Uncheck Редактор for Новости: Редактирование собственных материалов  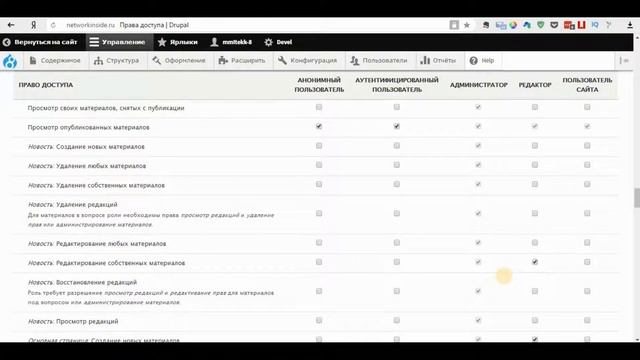[x=535, y=262]
